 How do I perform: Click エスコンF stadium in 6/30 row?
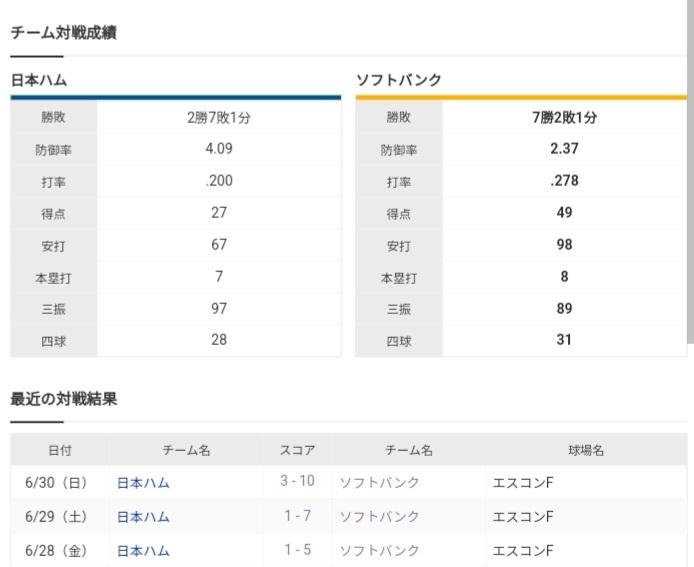pyautogui.click(x=523, y=482)
